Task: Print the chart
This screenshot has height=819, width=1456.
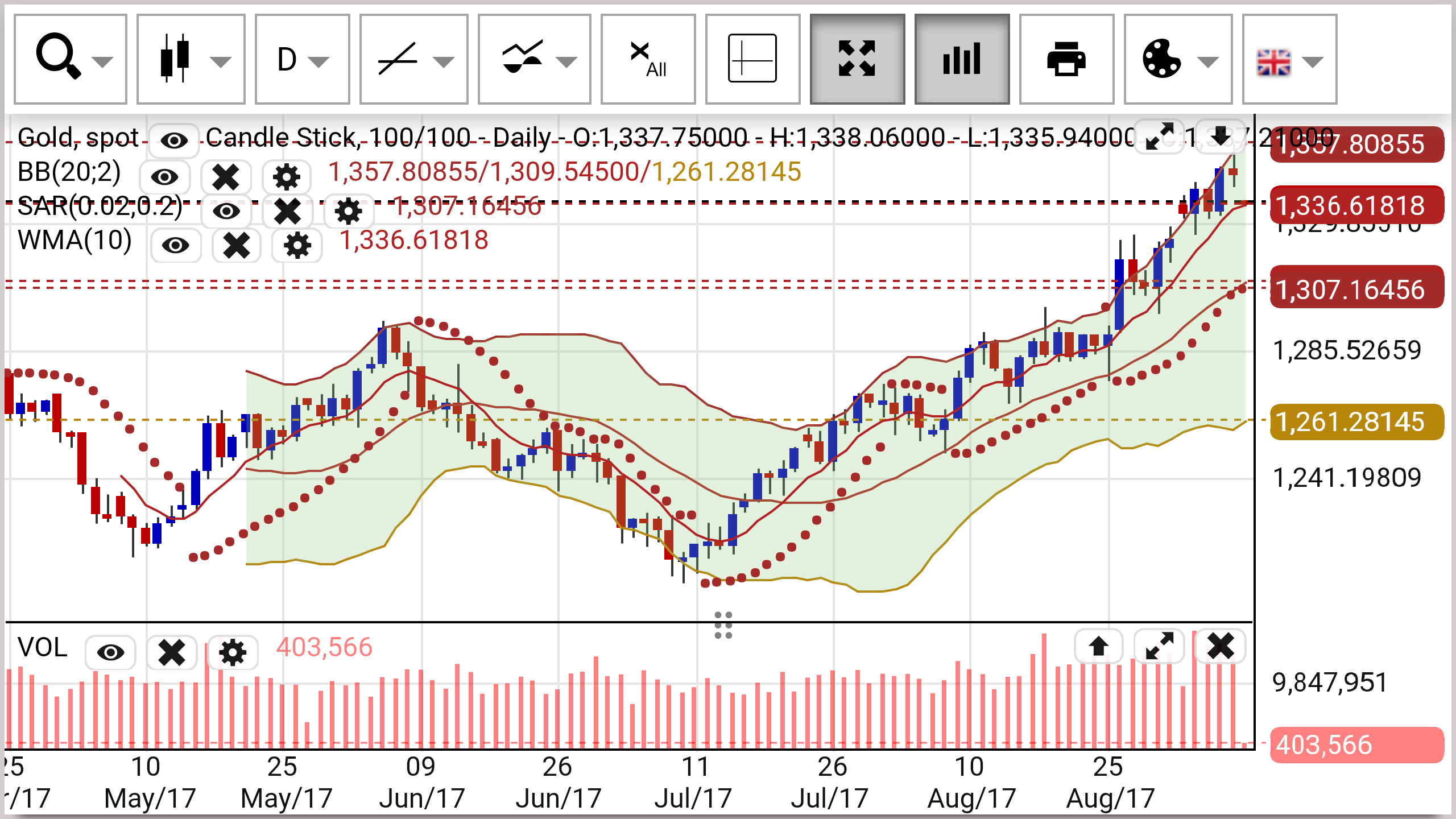Action: point(1066,59)
